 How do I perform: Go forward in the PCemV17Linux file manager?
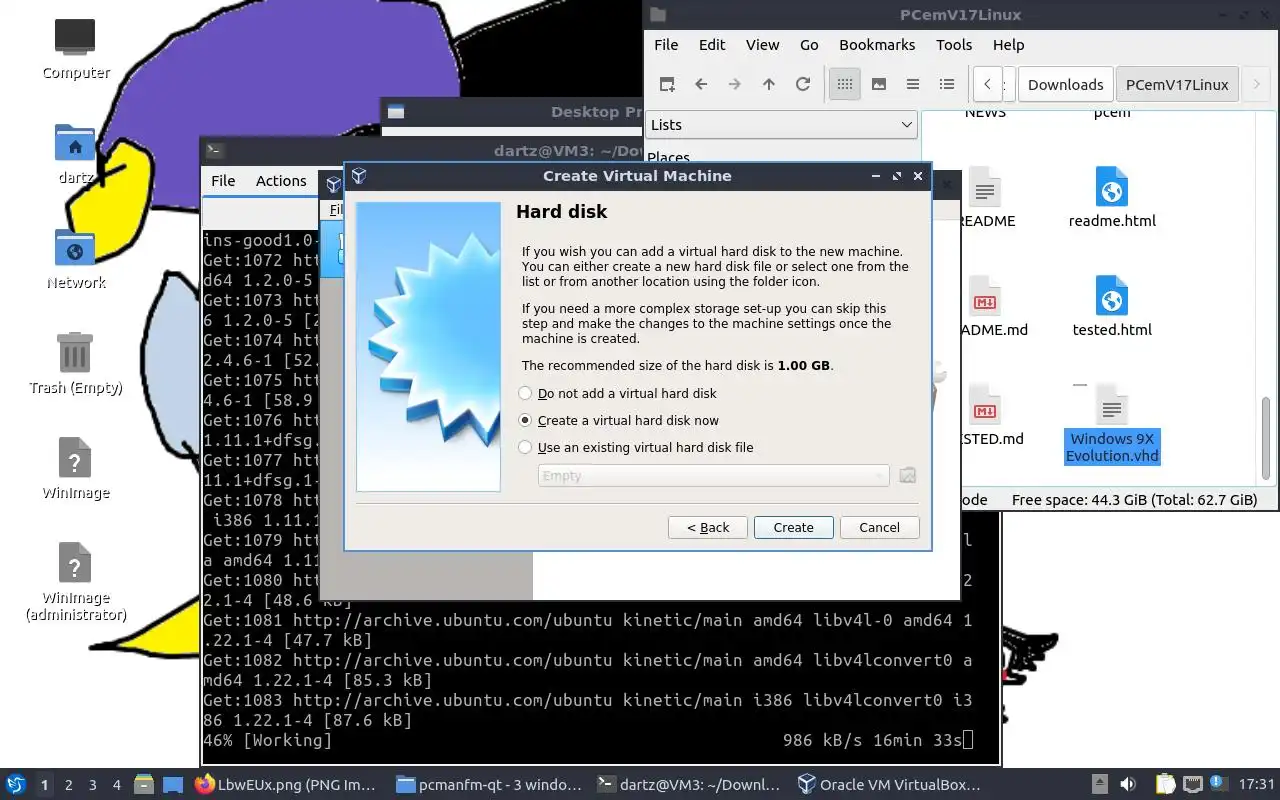[735, 84]
